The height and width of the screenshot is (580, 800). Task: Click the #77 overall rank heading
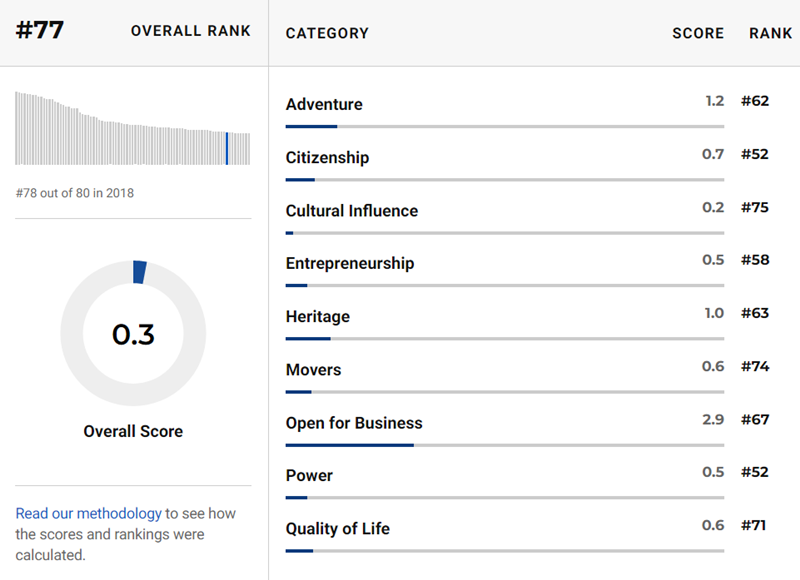point(40,30)
